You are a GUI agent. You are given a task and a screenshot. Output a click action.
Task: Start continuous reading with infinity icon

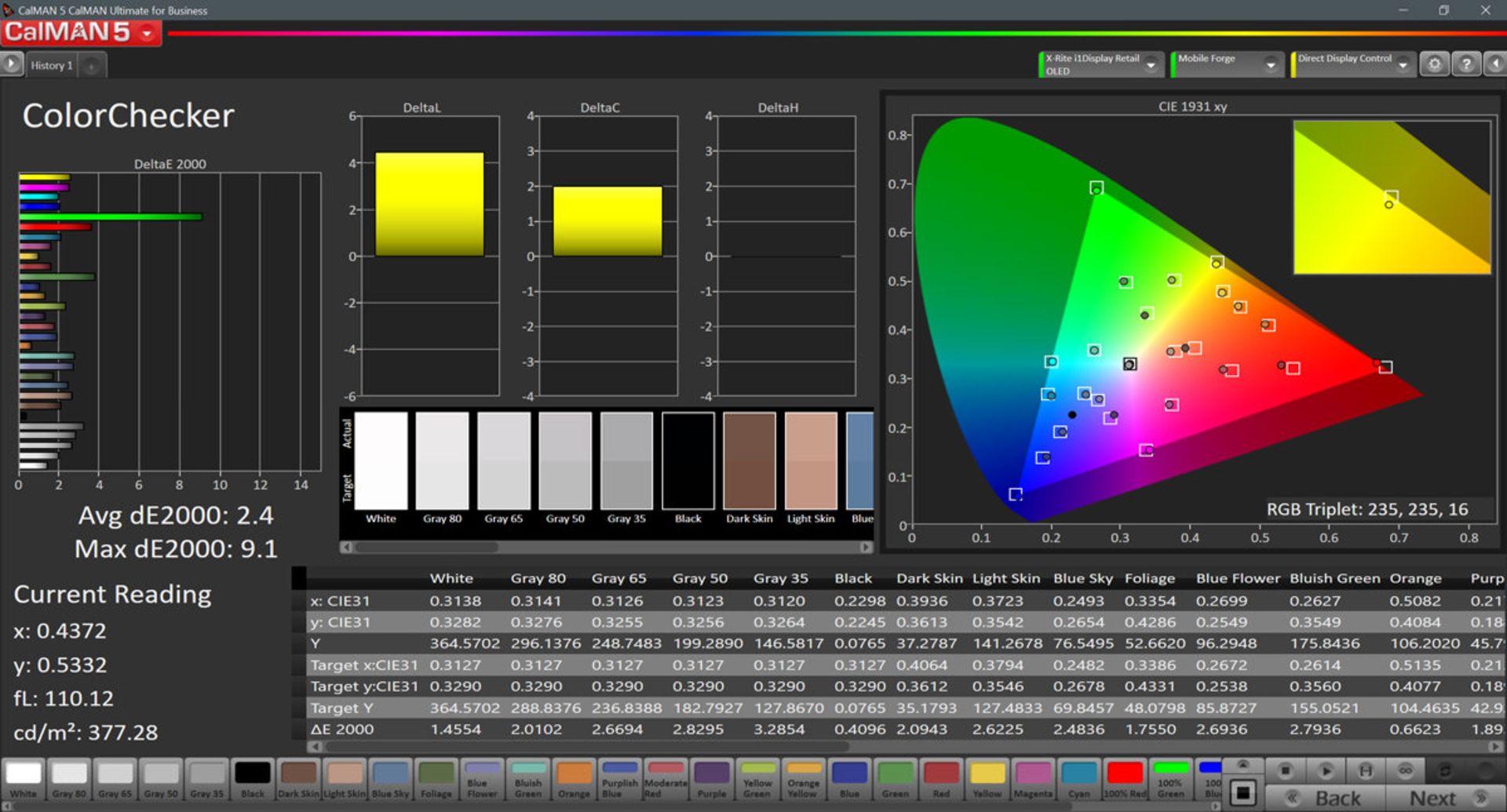[x=1405, y=771]
